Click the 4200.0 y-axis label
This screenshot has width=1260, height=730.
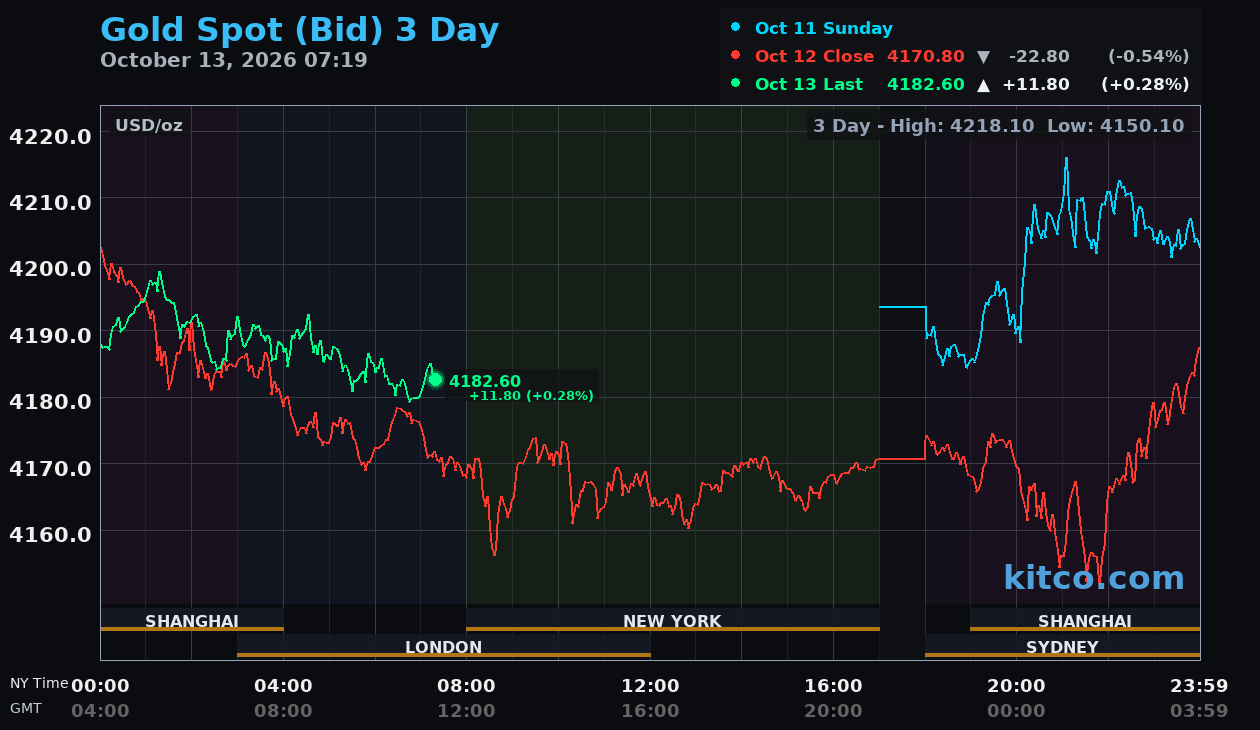pyautogui.click(x=50, y=268)
